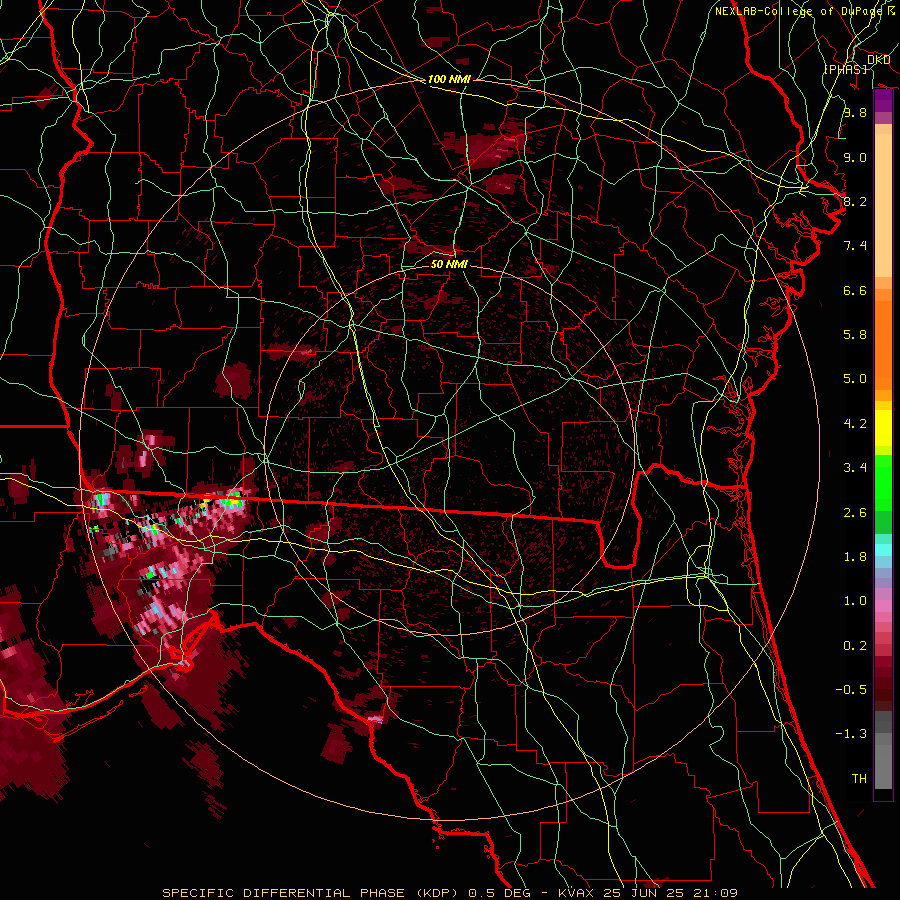Click the cyan band of the color scale
Screen dimensions: 900x900
tap(883, 550)
